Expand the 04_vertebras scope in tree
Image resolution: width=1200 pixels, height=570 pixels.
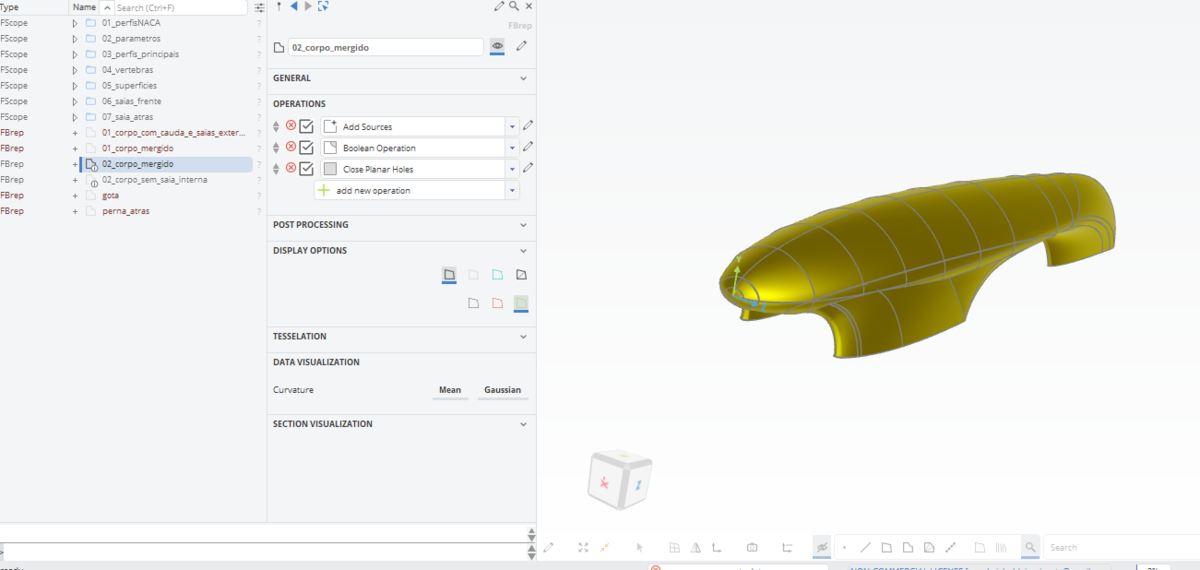point(74,70)
